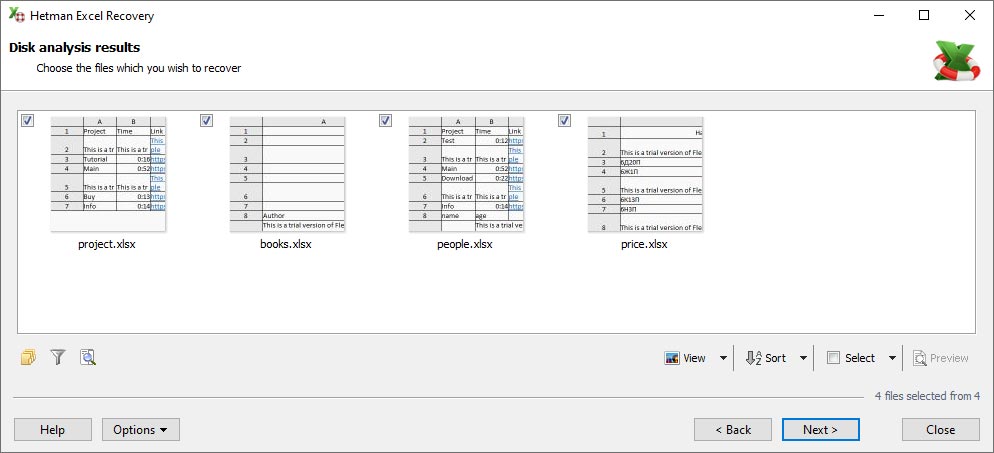Proceed with the Next > button
The image size is (994, 453).
(820, 430)
